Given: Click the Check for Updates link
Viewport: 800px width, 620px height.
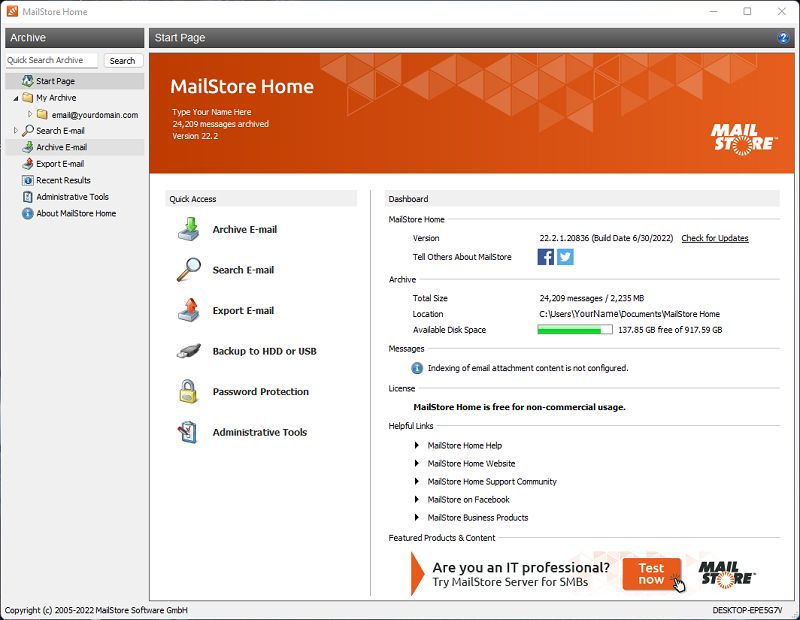Looking at the screenshot, I should point(715,238).
